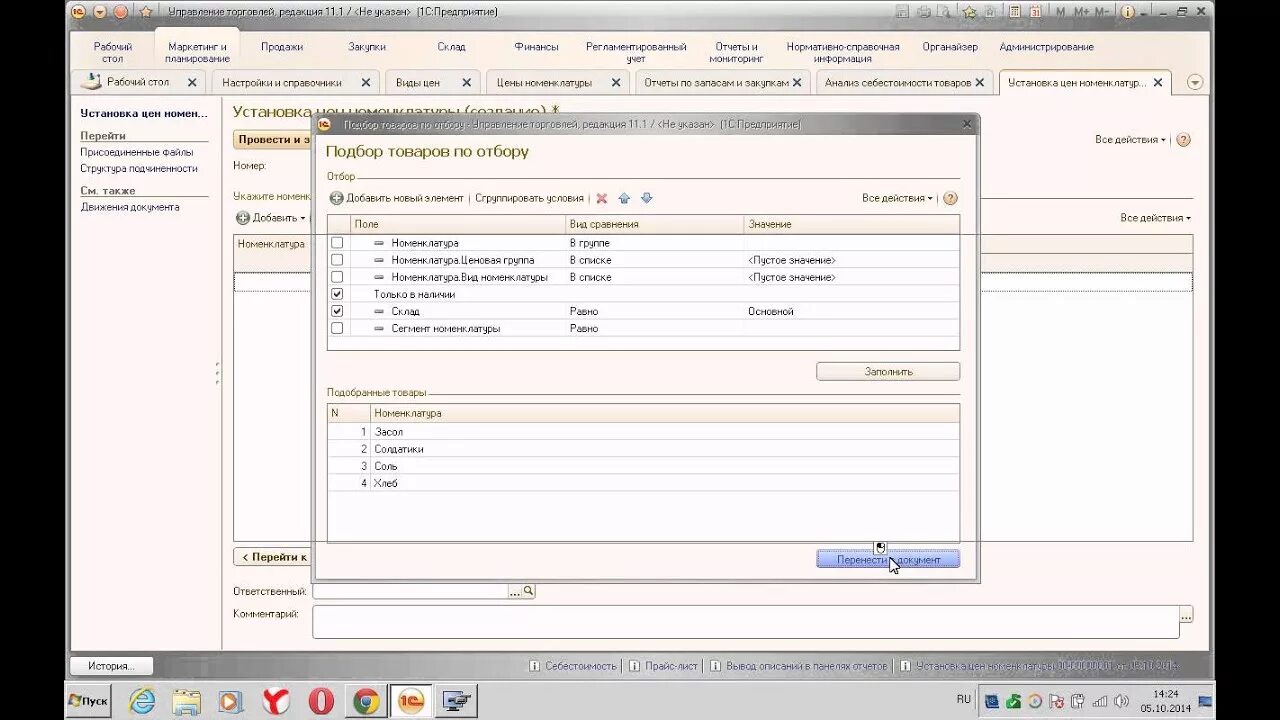Open the Администрирование section
The image size is (1280, 720).
pos(1046,47)
